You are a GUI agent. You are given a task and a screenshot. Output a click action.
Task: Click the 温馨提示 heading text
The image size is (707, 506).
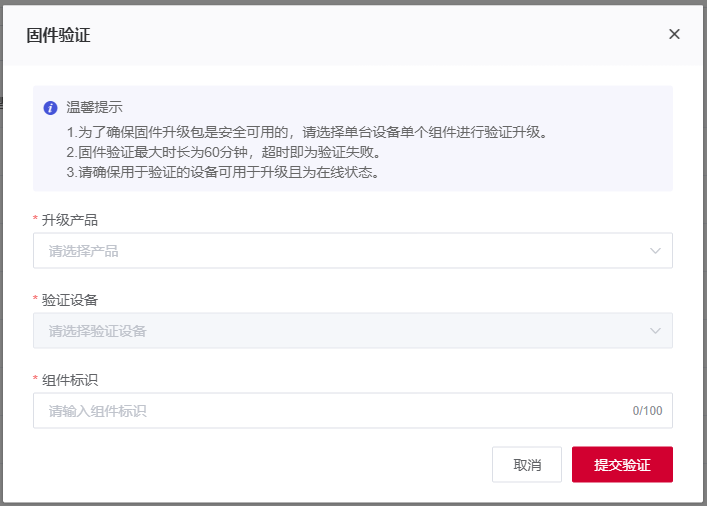pos(94,107)
